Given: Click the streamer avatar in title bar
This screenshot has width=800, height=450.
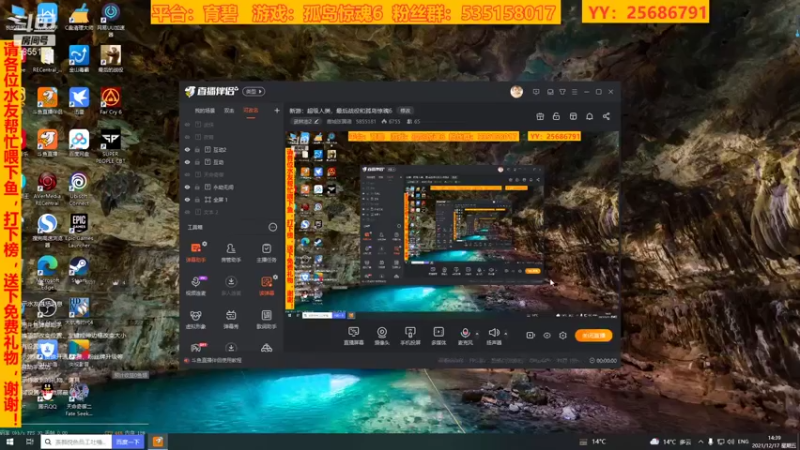Looking at the screenshot, I should [x=516, y=91].
